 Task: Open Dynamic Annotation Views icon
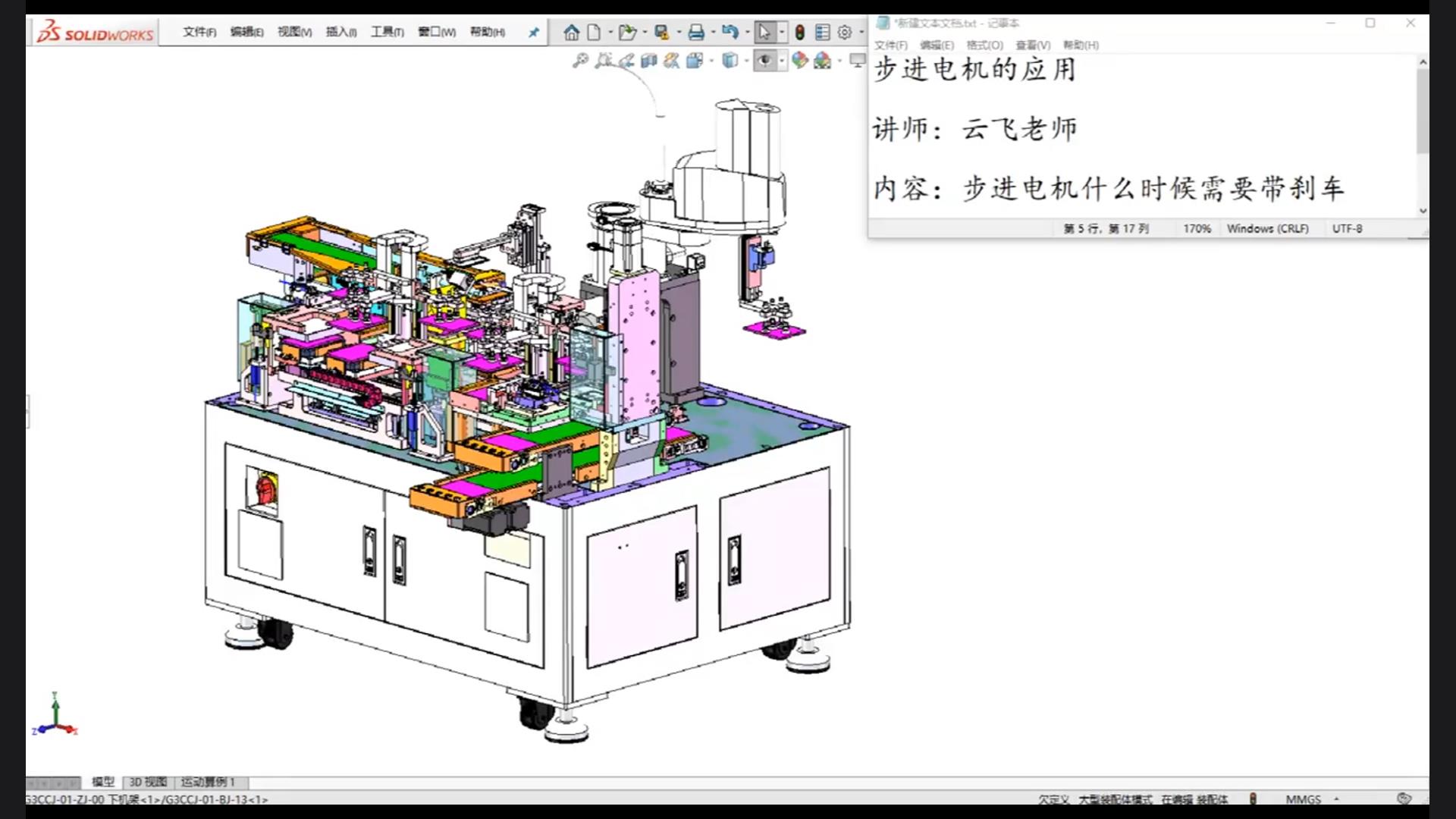671,61
